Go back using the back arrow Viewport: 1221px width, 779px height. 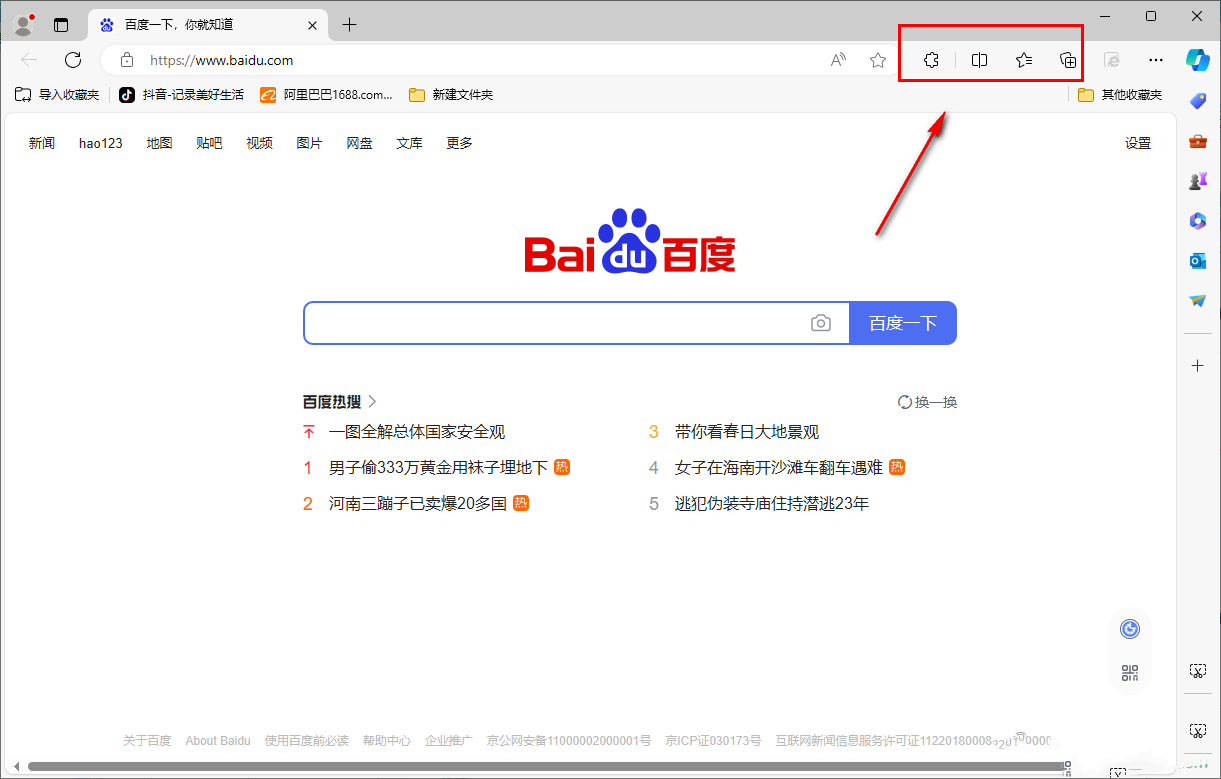[29, 60]
